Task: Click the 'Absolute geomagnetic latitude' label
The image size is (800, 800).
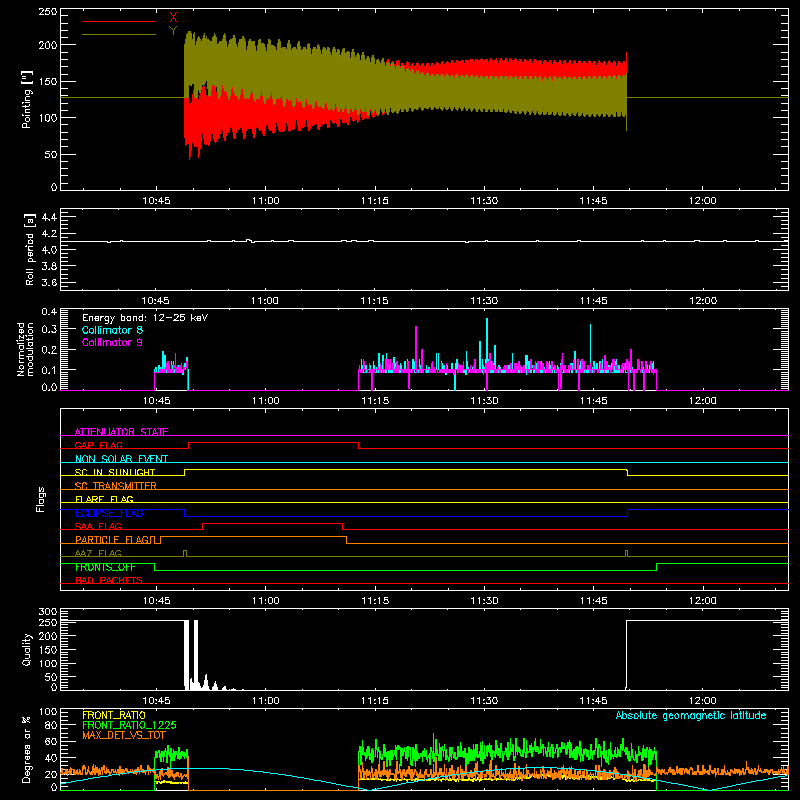Action: click(691, 715)
